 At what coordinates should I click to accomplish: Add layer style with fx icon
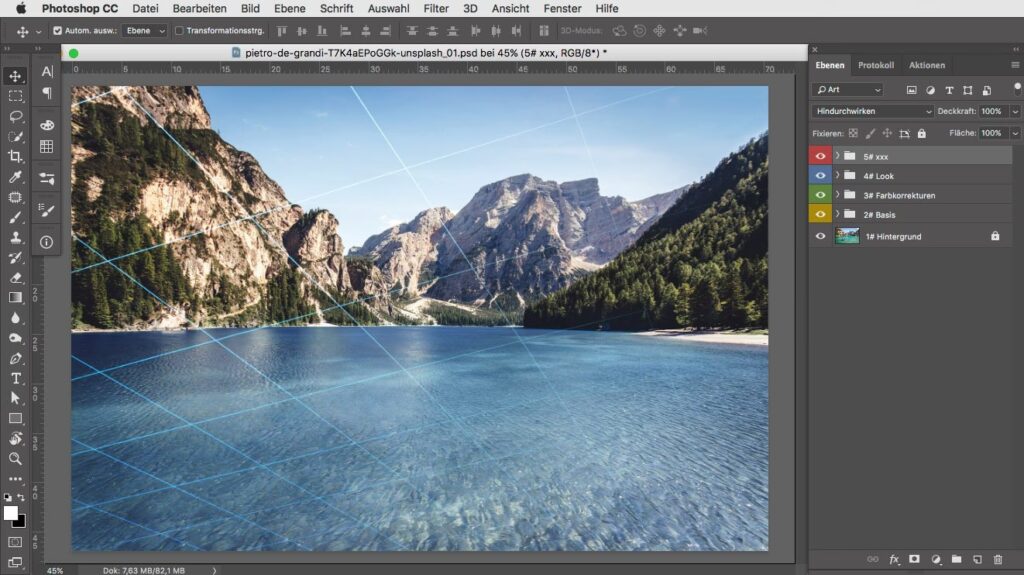894,559
